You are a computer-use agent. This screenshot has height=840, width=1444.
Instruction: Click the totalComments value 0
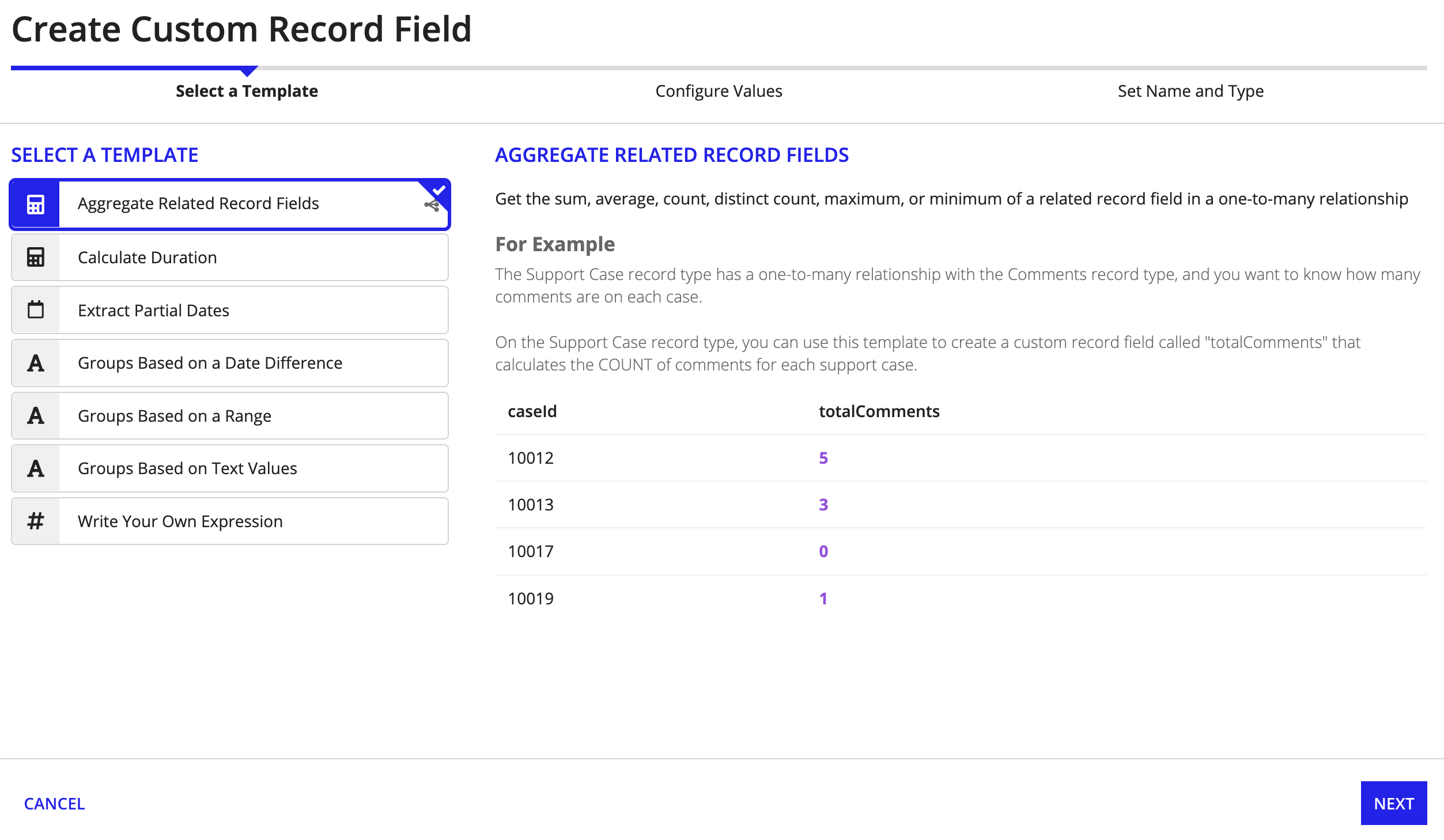pos(823,551)
